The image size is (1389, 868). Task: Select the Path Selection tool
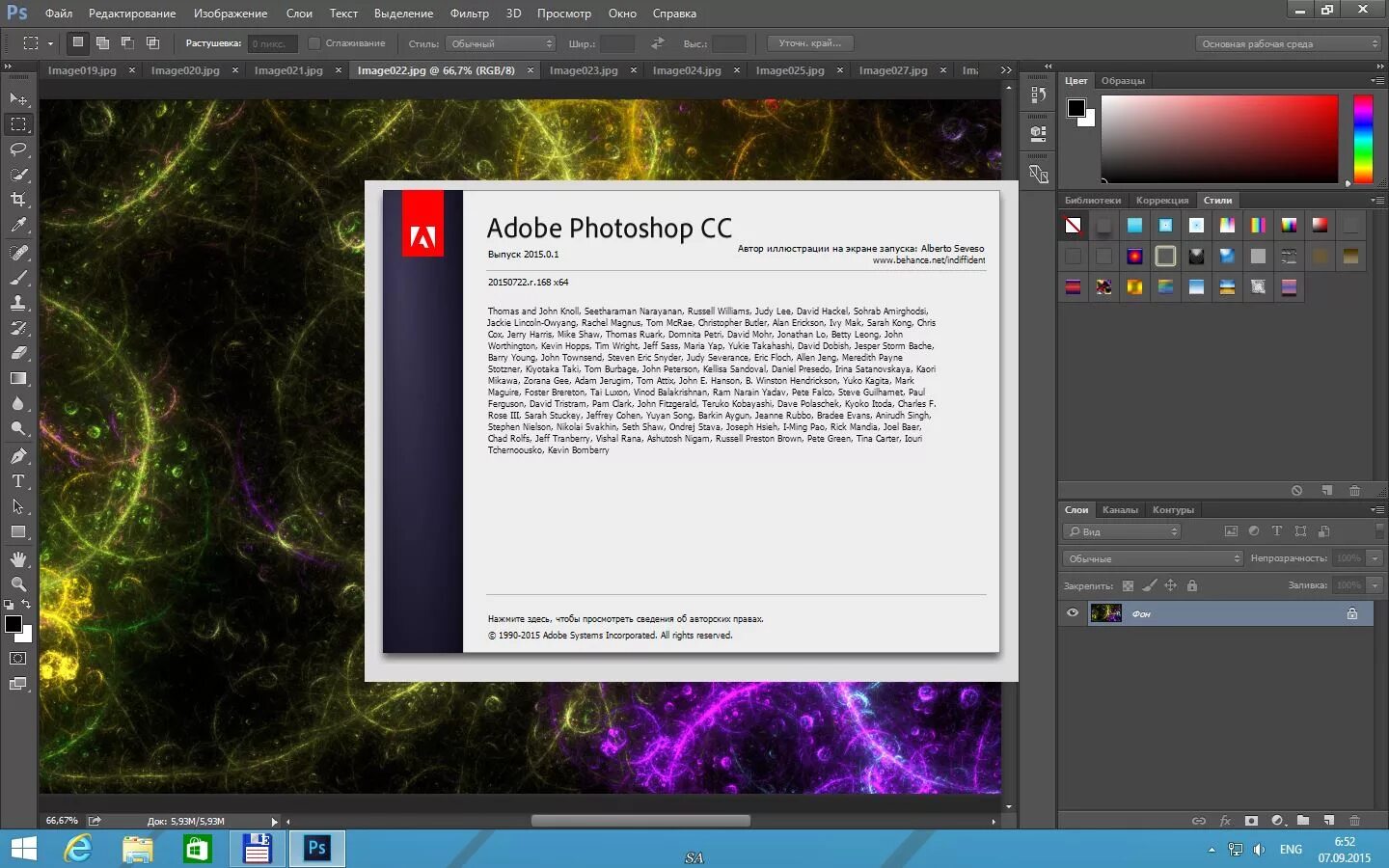18,506
